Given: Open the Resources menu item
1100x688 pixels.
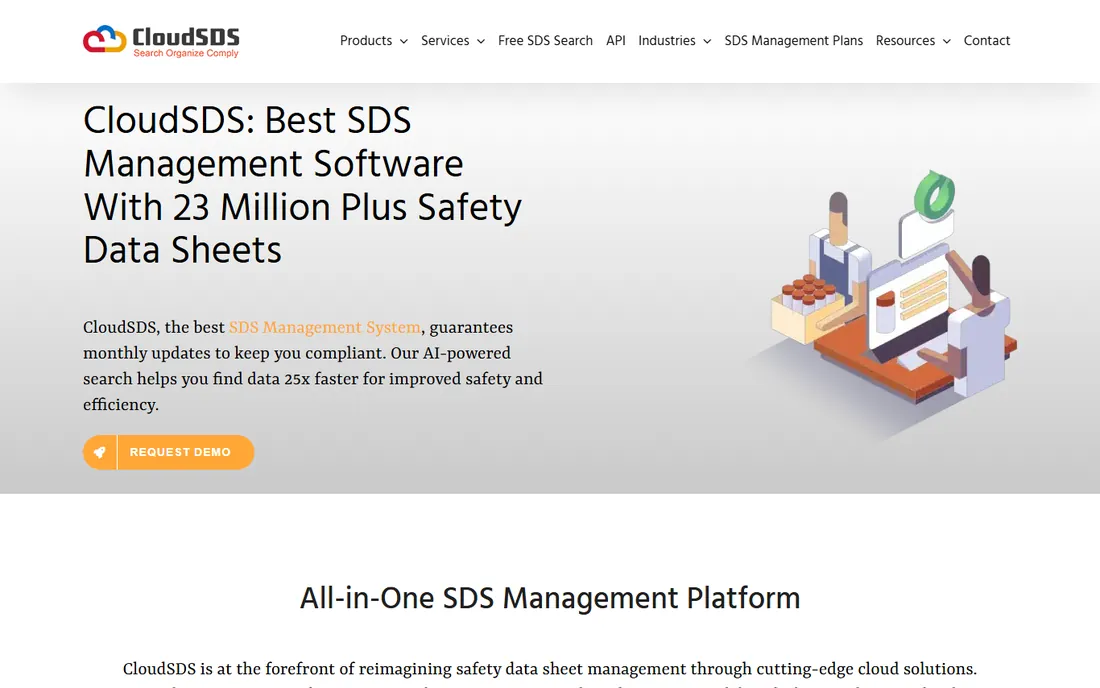Looking at the screenshot, I should 905,41.
